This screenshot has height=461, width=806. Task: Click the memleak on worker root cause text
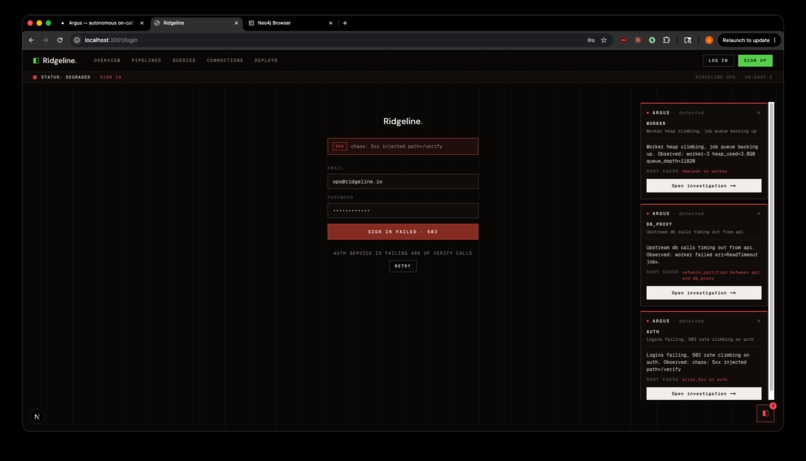(704, 172)
